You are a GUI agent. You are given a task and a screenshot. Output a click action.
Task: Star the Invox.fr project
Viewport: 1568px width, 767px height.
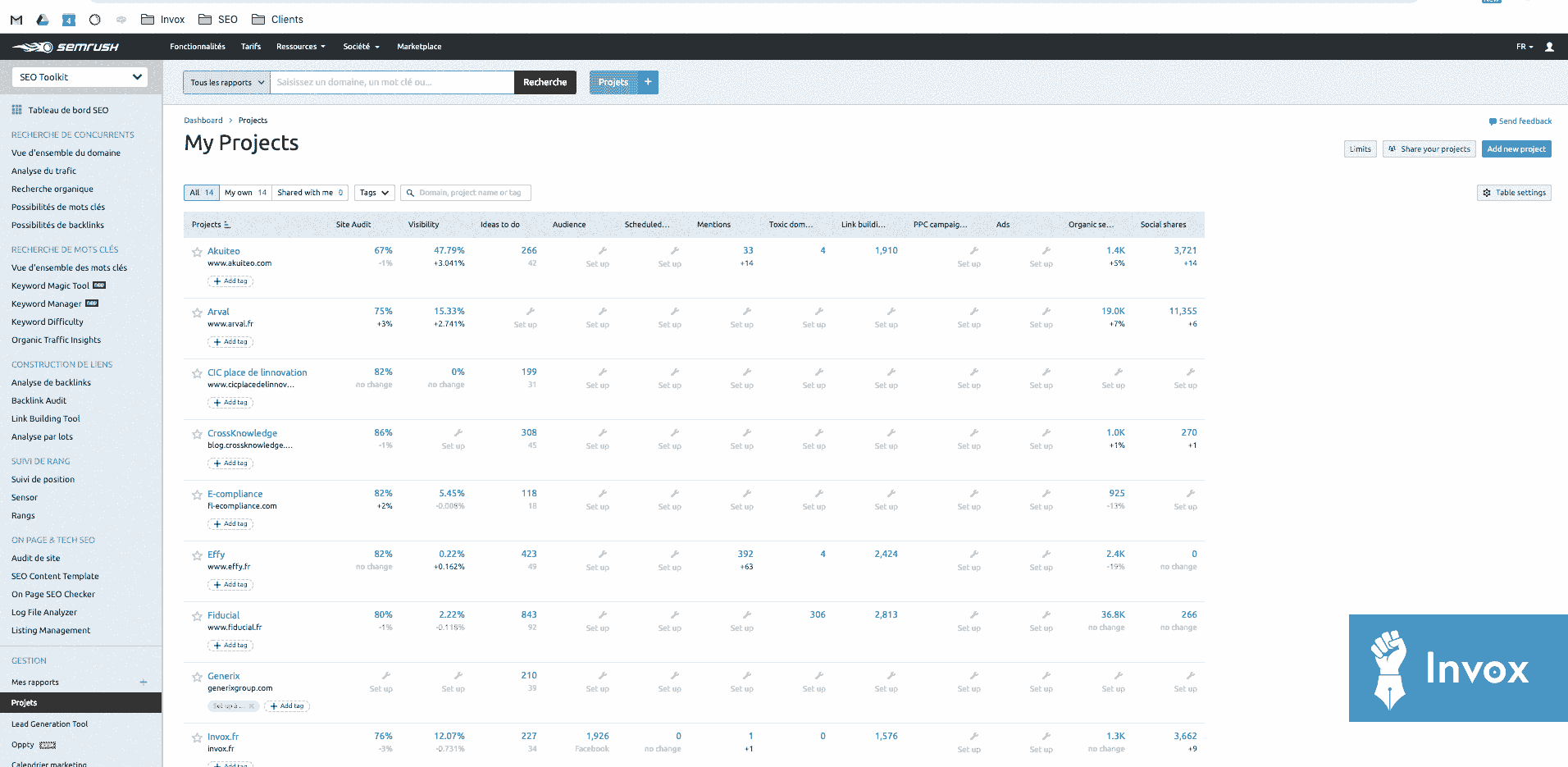point(197,737)
